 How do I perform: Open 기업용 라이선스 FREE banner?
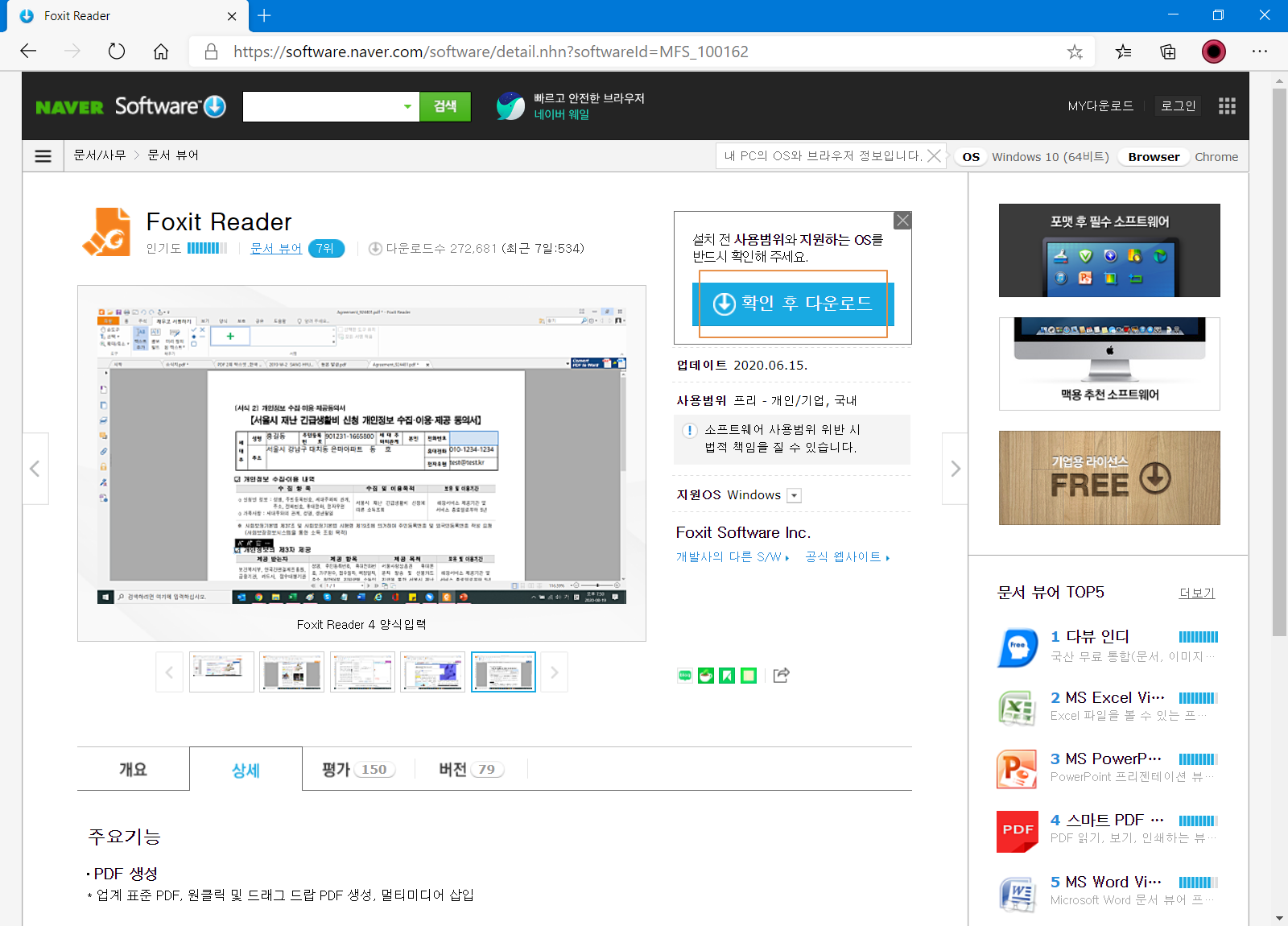(x=1109, y=478)
